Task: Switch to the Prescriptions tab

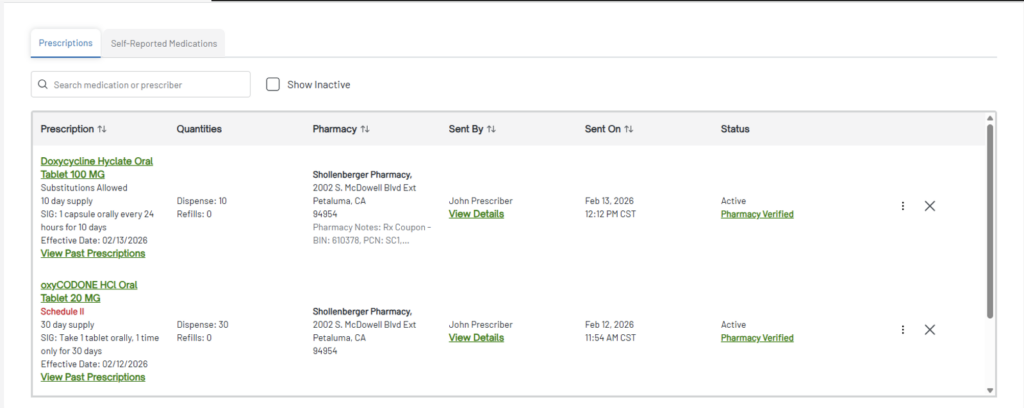Action: [66, 43]
